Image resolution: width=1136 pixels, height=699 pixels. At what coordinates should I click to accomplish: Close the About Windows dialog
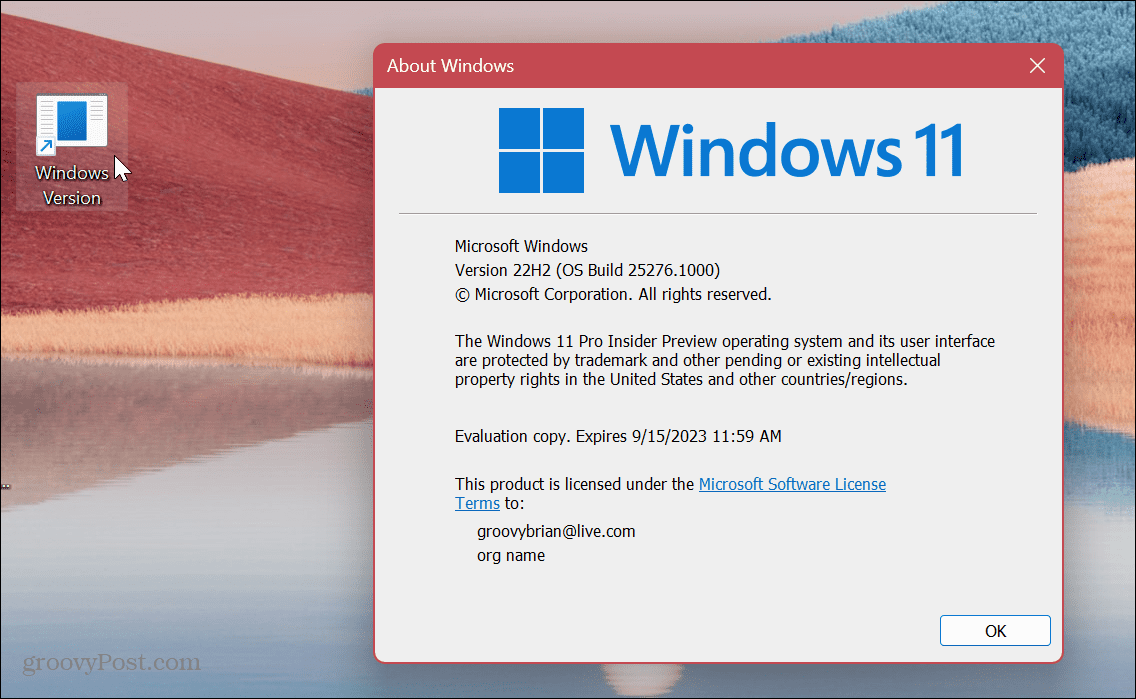1037,66
